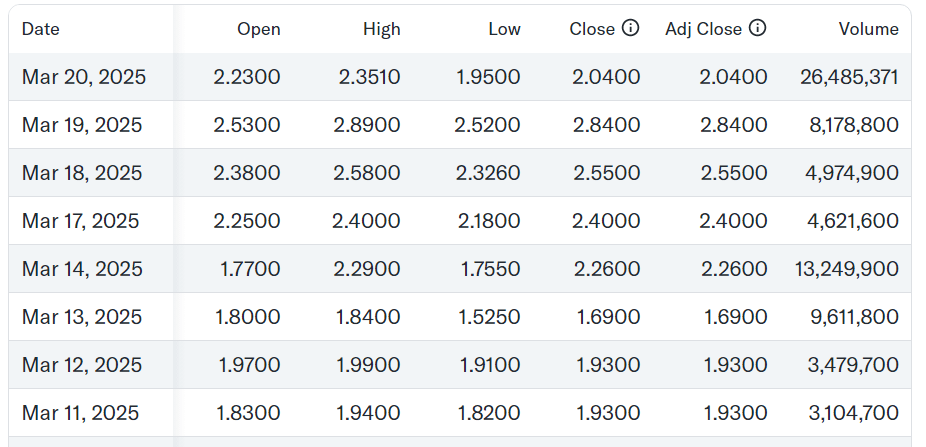The width and height of the screenshot is (926, 447).
Task: Click the Mar 12, 2025 date cell
Action: pyautogui.click(x=82, y=365)
